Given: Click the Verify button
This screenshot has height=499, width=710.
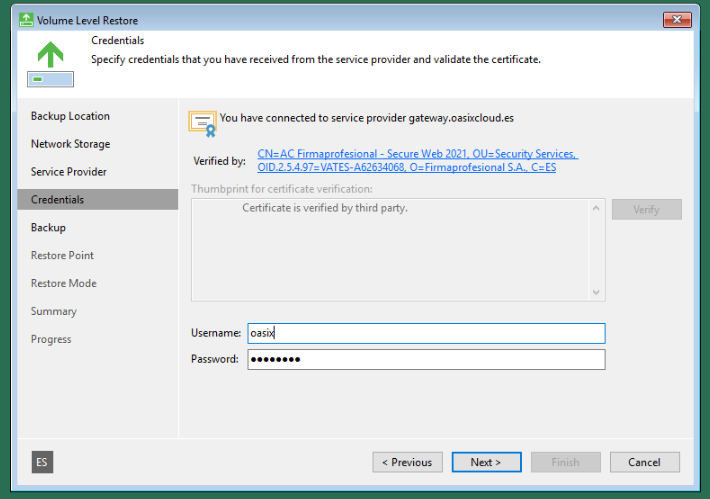Looking at the screenshot, I should coord(646,210).
